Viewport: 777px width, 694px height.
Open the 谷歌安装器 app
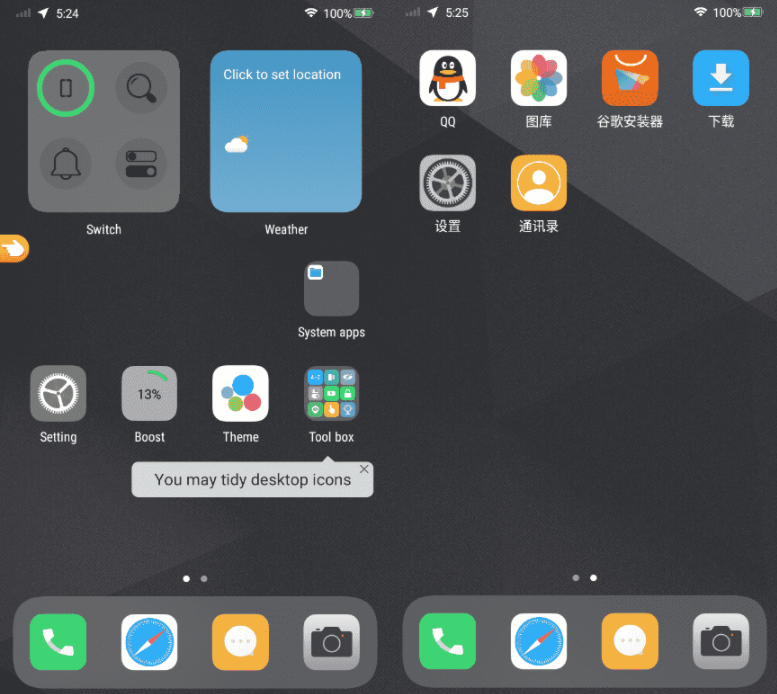[x=630, y=78]
